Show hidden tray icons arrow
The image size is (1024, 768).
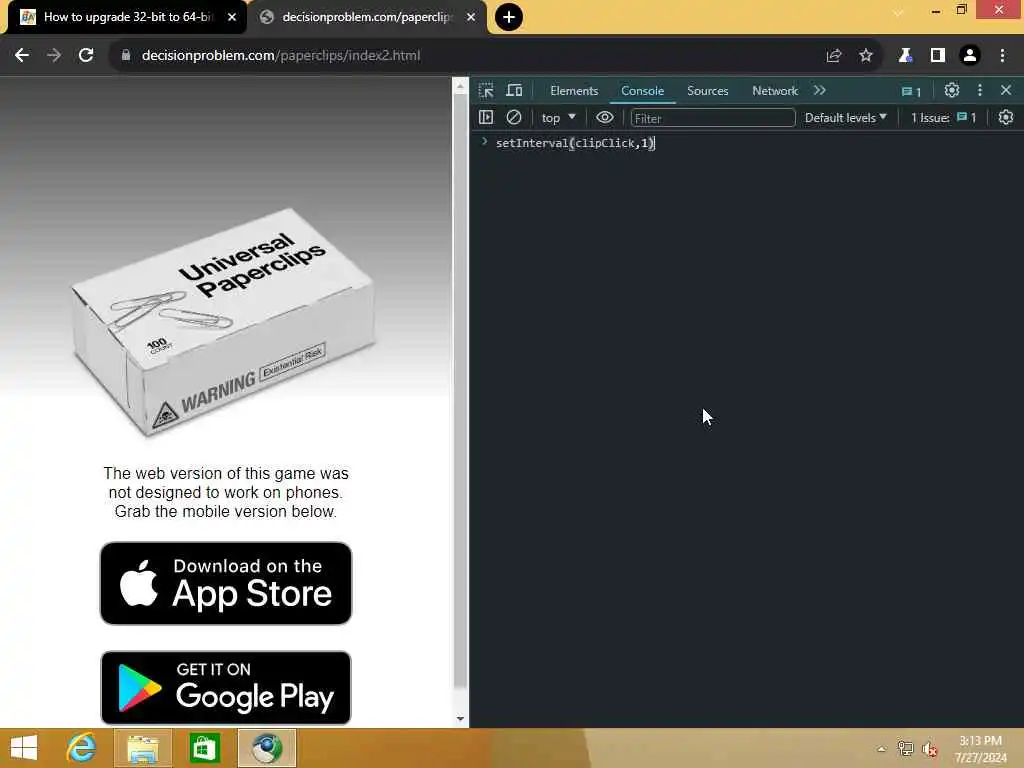pyautogui.click(x=882, y=749)
